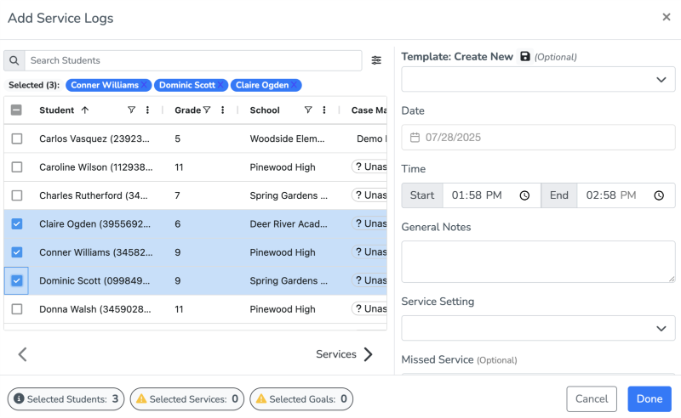The image size is (681, 418).
Task: Click the Start time value 01:58 PM
Action: point(476,196)
